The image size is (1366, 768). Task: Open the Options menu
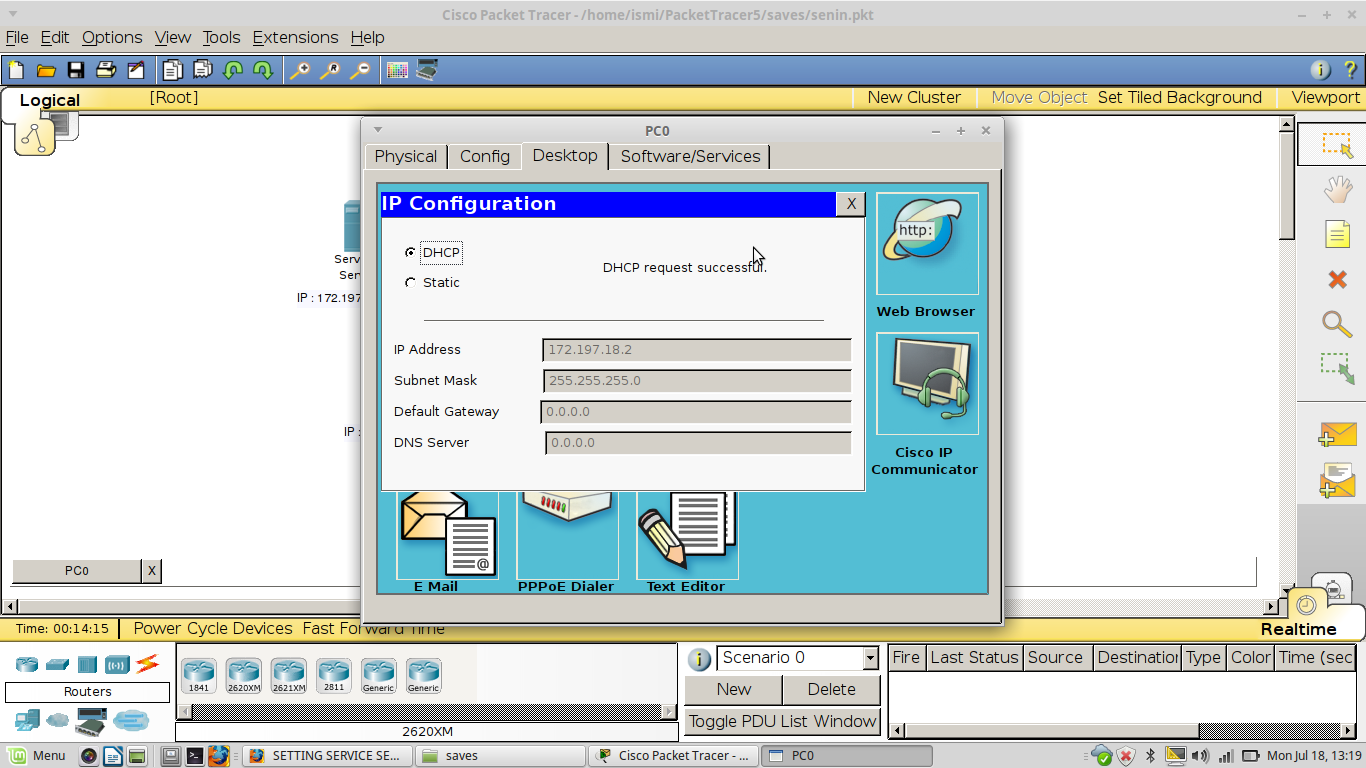click(112, 37)
